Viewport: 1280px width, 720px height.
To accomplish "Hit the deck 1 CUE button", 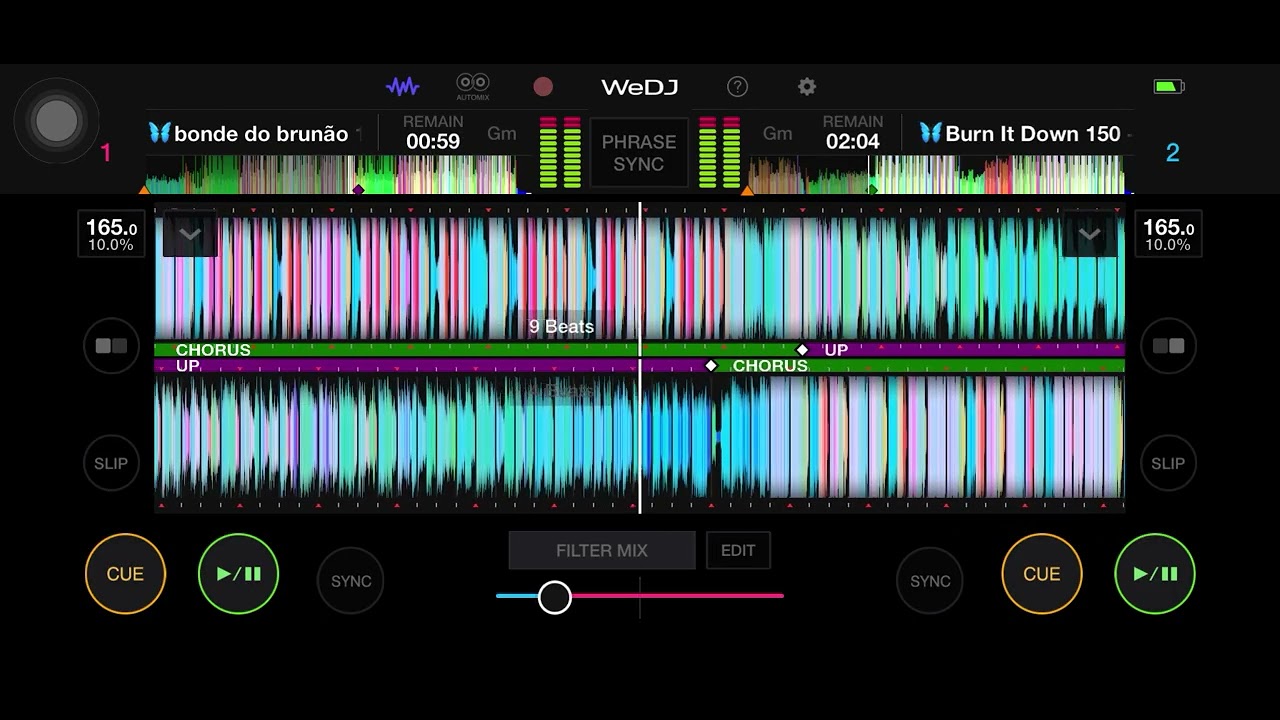I will 125,574.
